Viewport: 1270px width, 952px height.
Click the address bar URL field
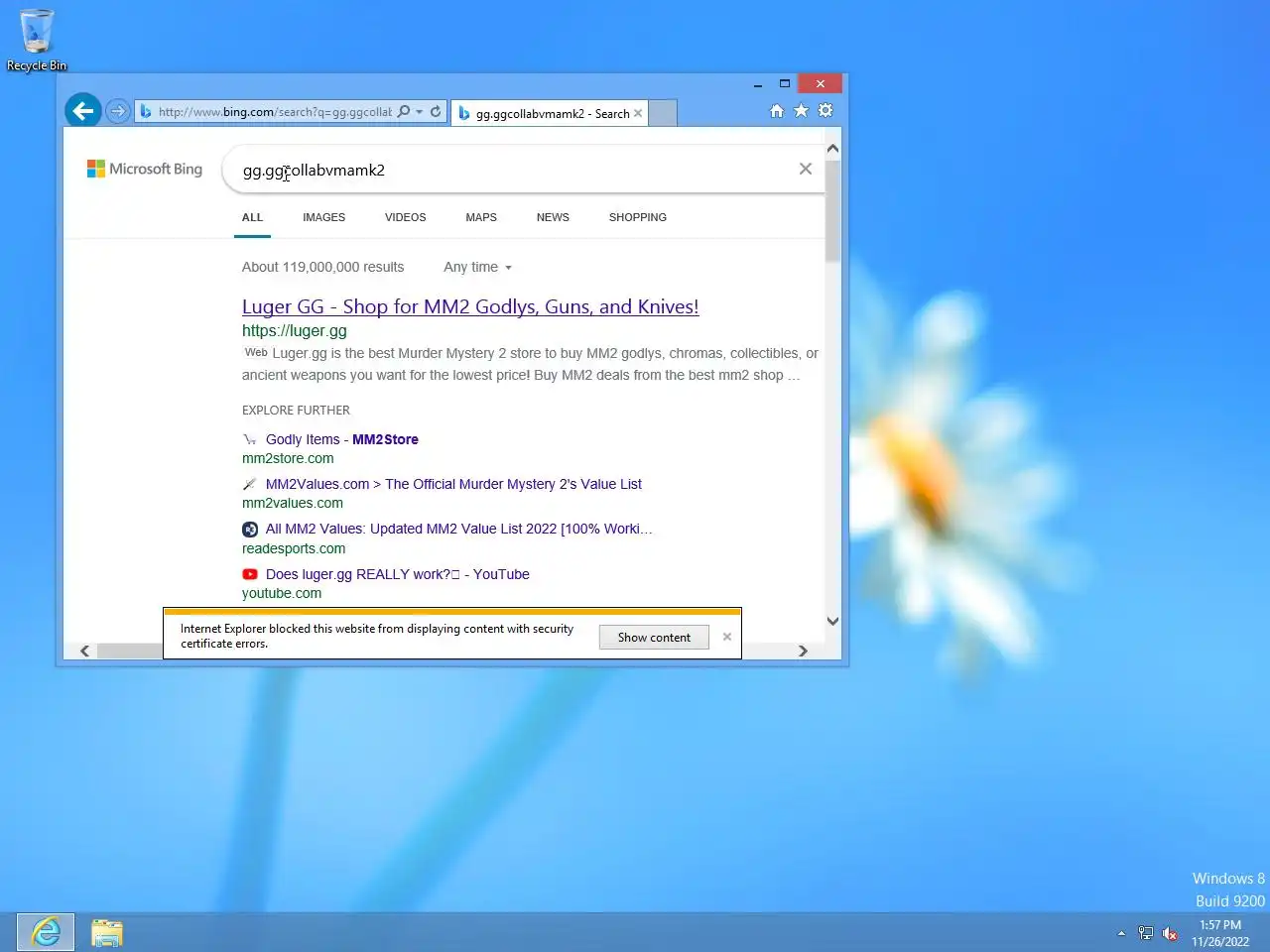coord(274,111)
